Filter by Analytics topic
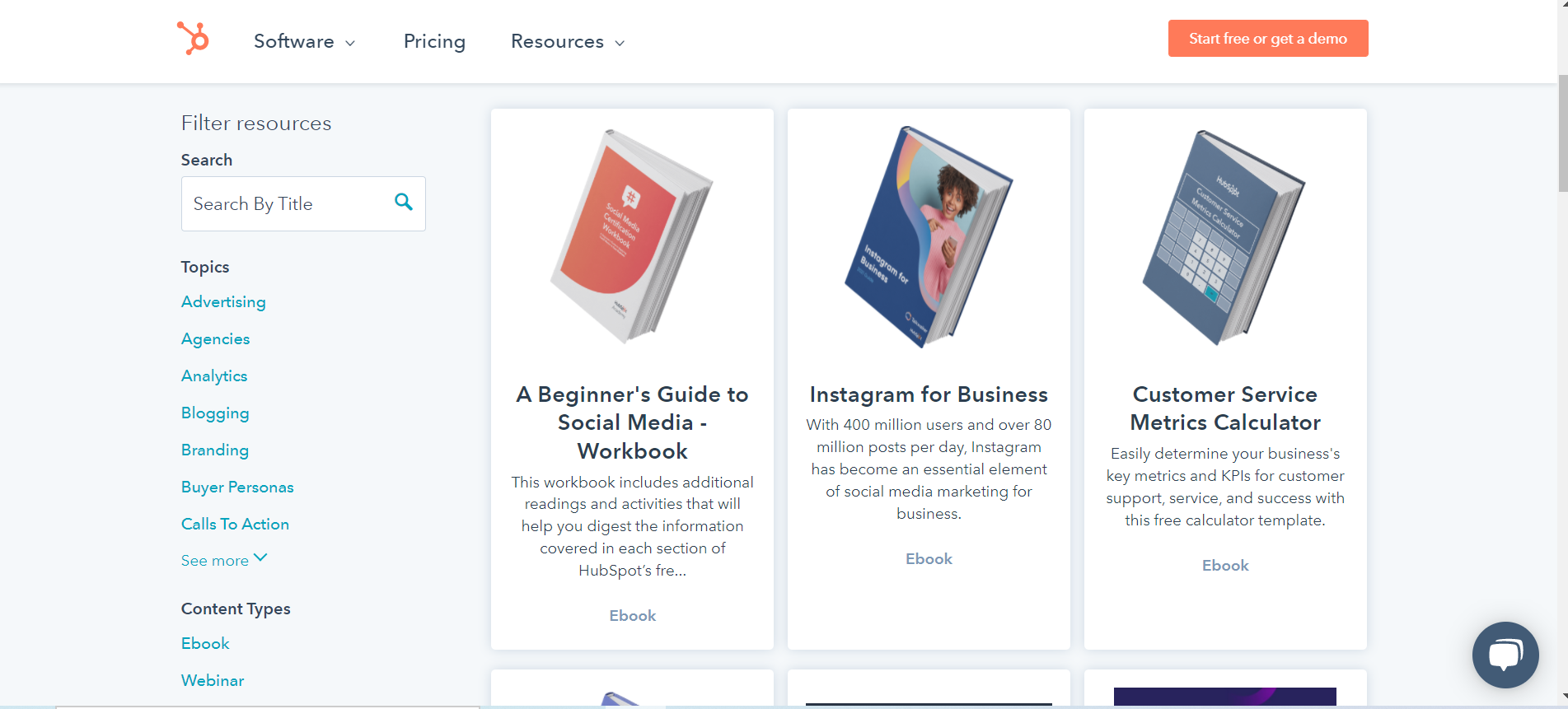 tap(214, 376)
